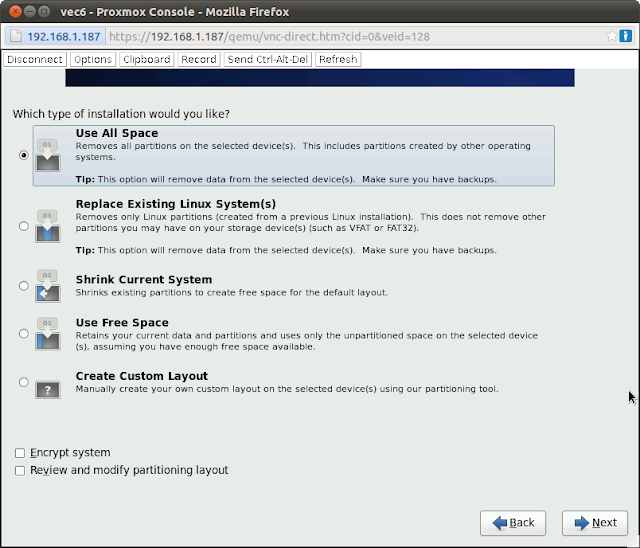Click Disconnect in the console toolbar
This screenshot has width=640, height=548.
(34, 59)
